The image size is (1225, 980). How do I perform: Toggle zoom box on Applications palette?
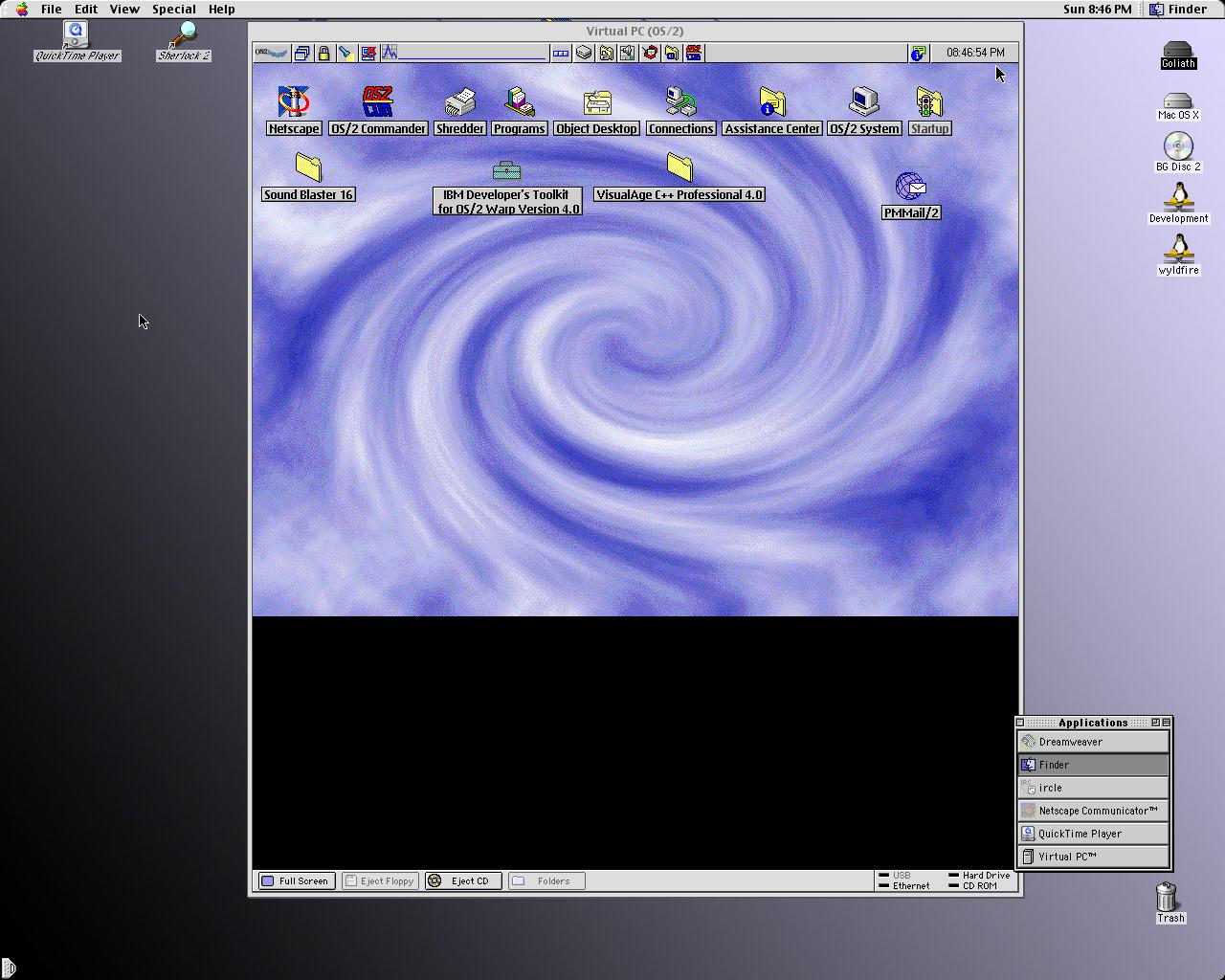coord(1155,723)
